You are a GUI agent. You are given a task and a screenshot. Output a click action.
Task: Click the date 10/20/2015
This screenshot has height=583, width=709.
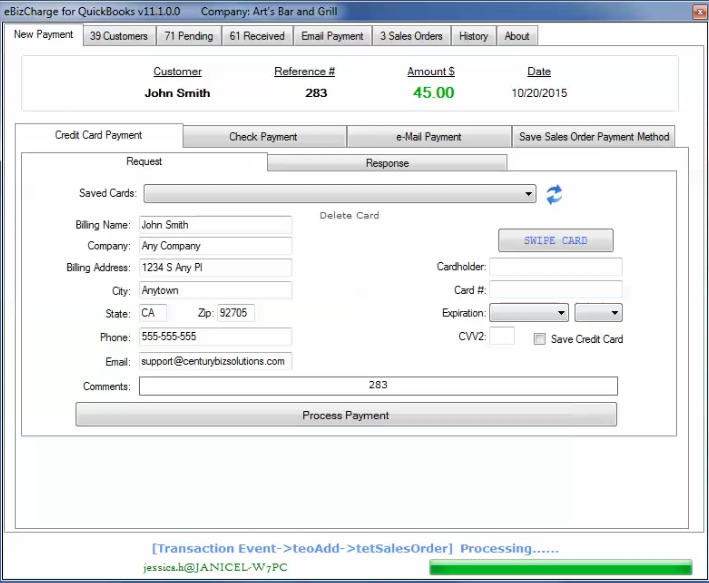coord(539,93)
